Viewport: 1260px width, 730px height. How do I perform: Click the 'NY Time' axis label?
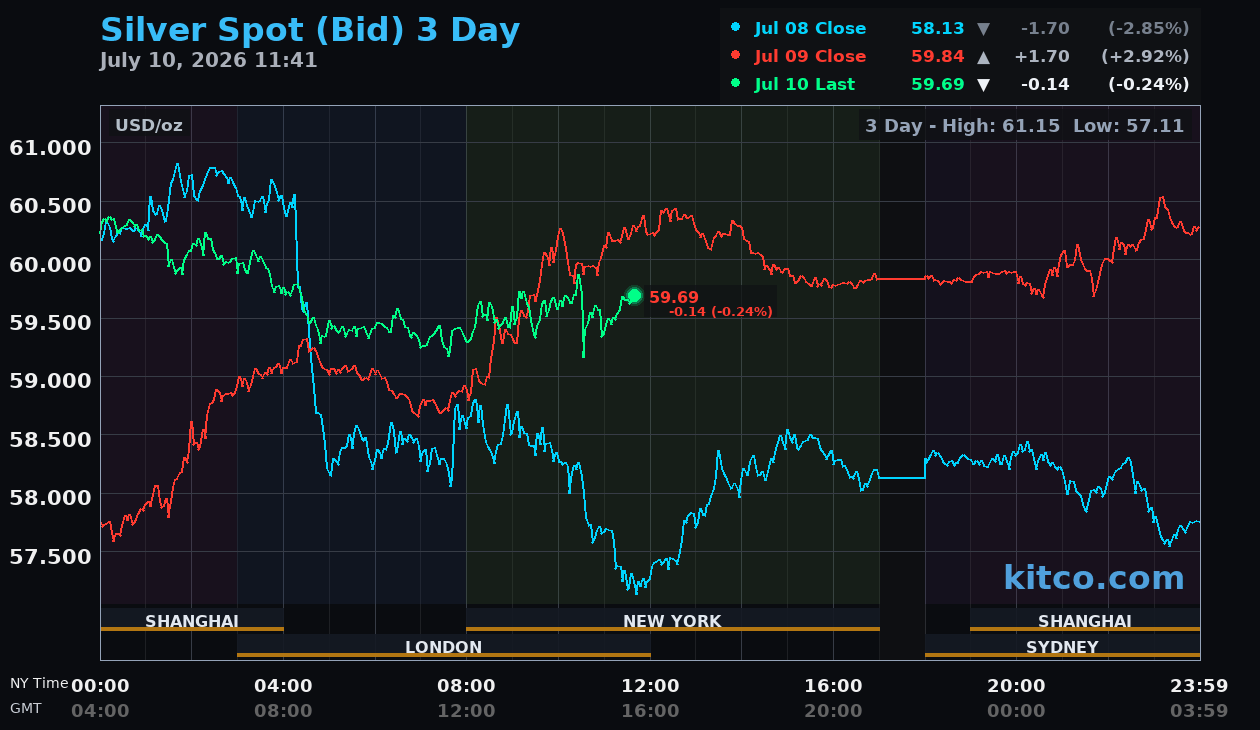coord(39,683)
